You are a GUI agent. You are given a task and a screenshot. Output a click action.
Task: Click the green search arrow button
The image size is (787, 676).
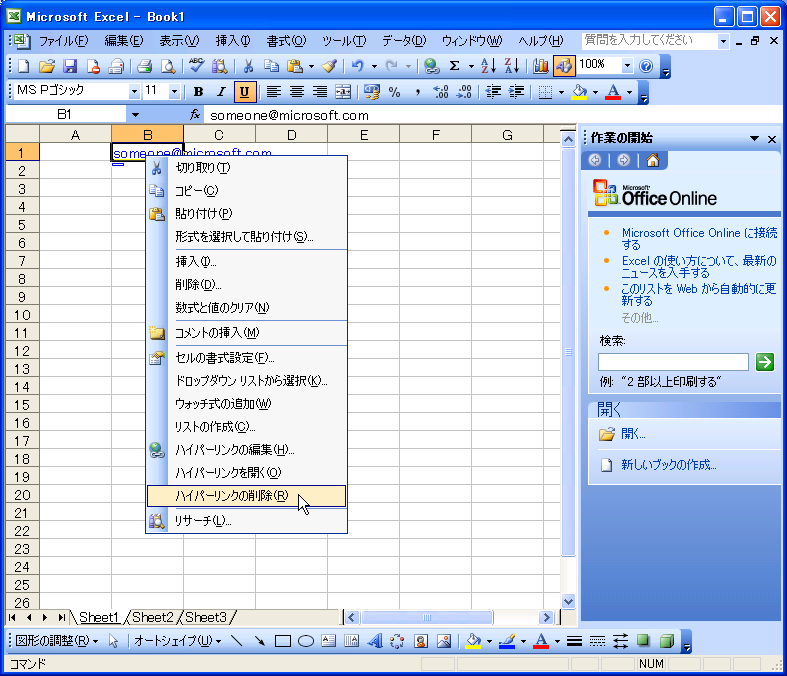(x=765, y=361)
